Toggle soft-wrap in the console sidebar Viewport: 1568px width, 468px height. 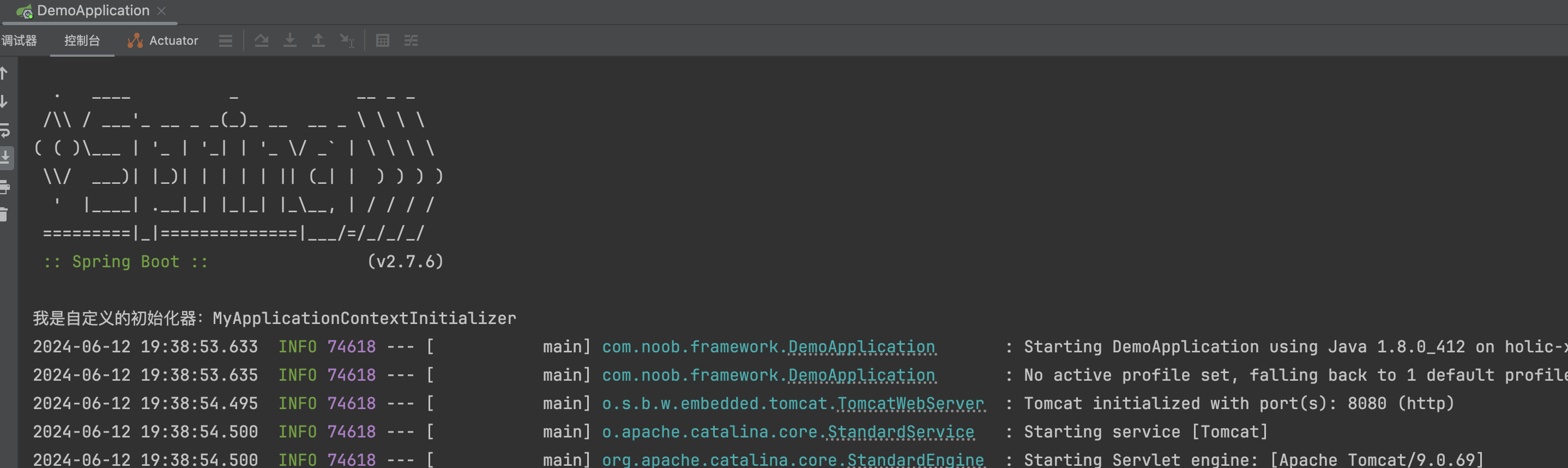(x=5, y=130)
